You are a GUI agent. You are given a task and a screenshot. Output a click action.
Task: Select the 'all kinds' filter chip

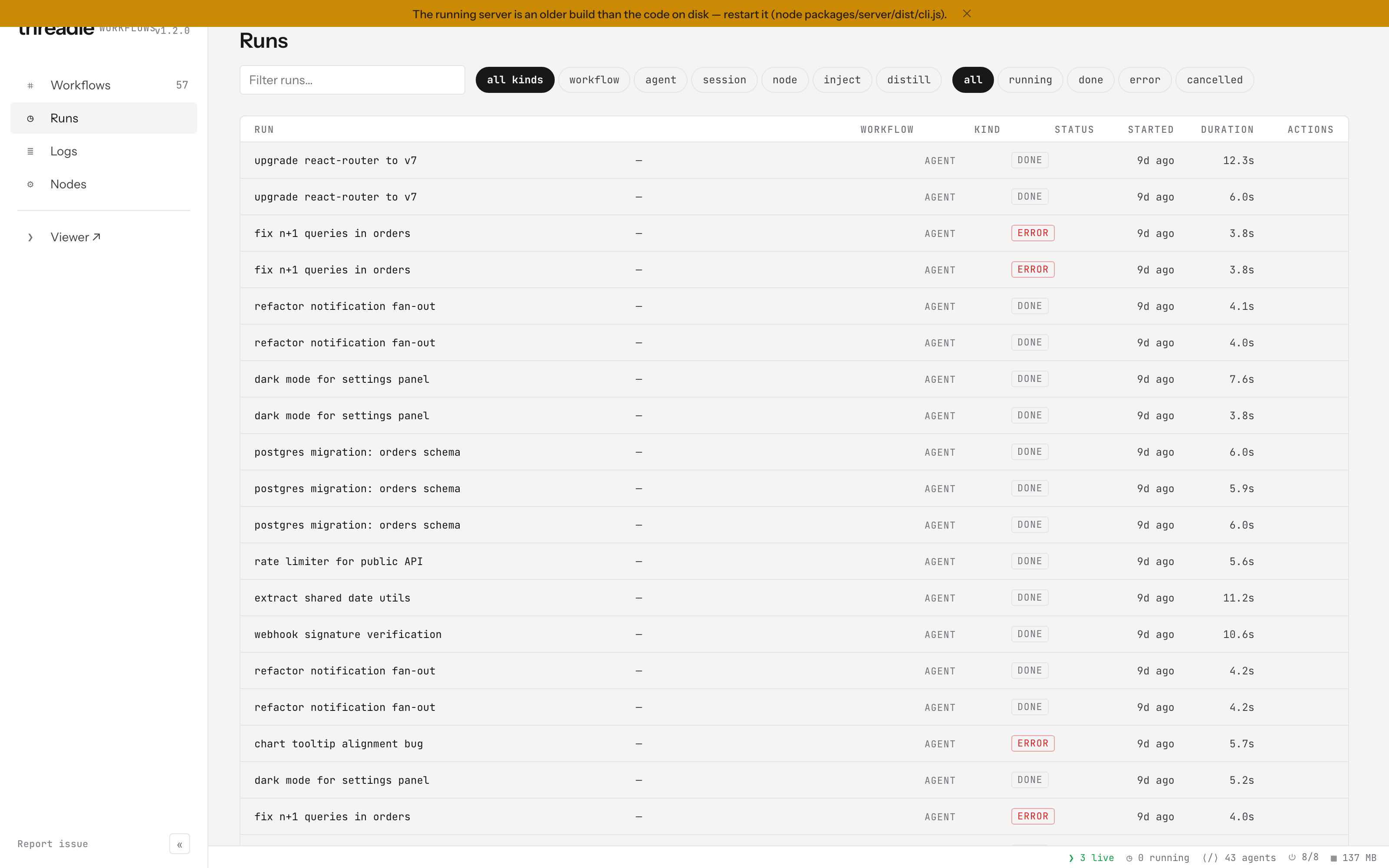[x=515, y=80]
